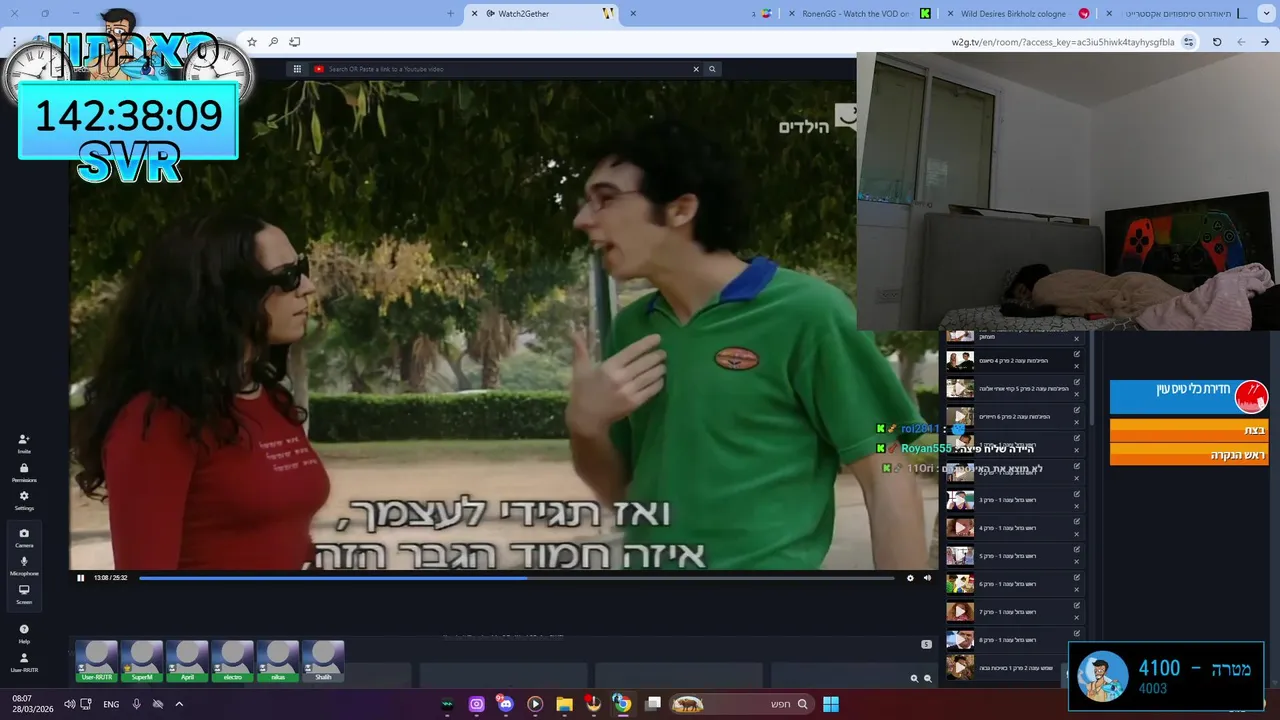Open Discord from the taskbar
1280x720 pixels.
tap(505, 704)
